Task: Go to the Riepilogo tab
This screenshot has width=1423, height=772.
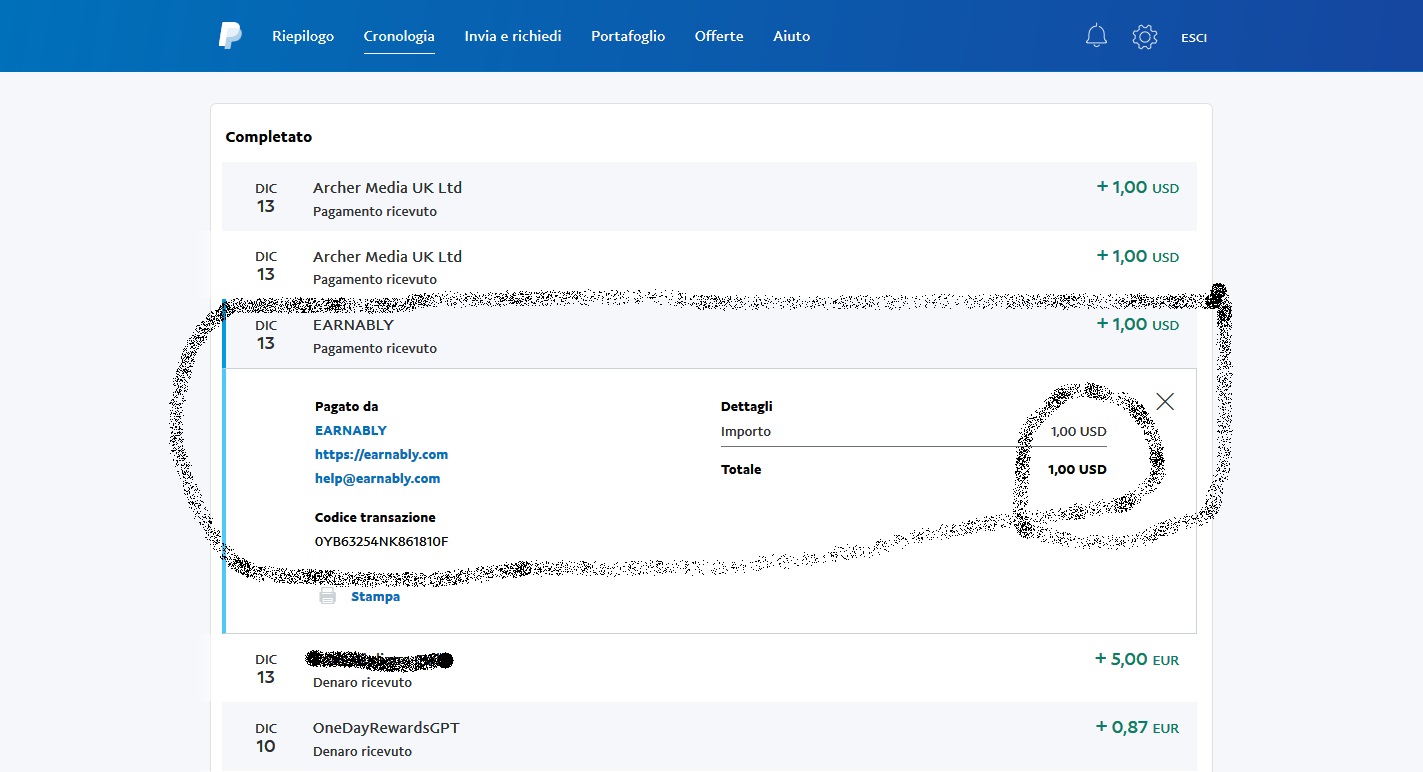Action: pyautogui.click(x=303, y=36)
